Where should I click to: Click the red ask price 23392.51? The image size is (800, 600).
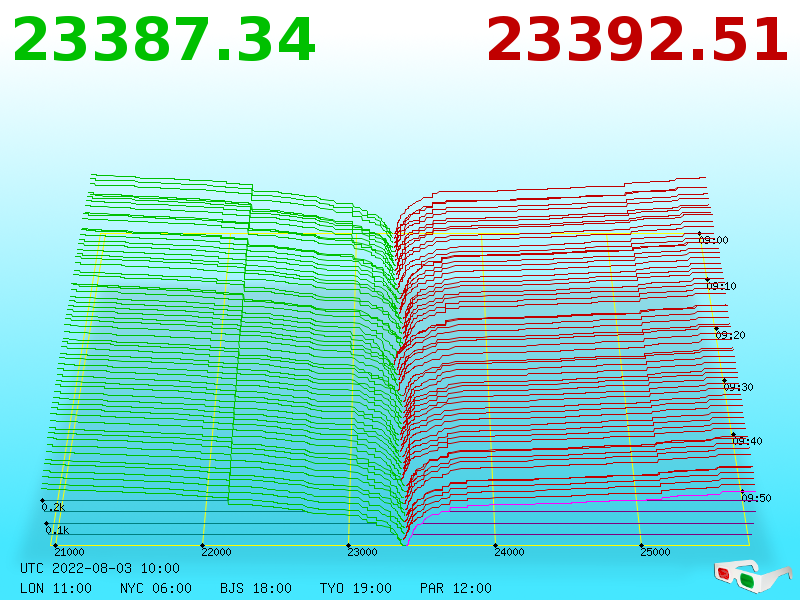[x=638, y=40]
